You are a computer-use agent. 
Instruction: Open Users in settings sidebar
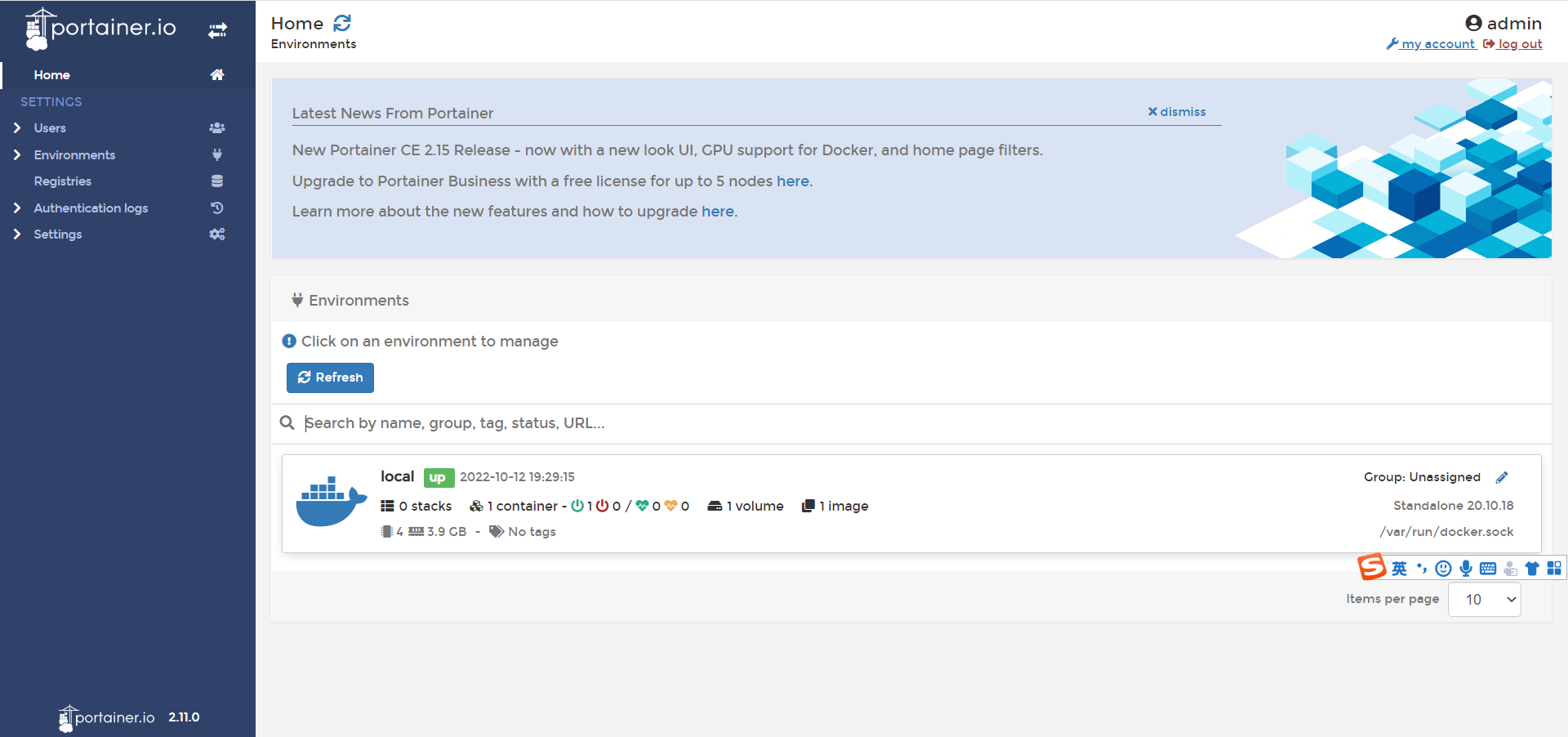pyautogui.click(x=50, y=128)
